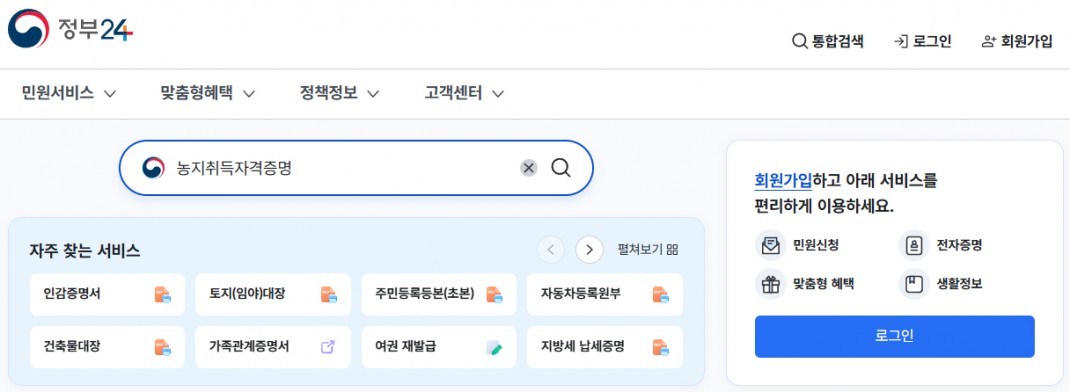Expand the 맞춤형혜택 menu
1070x392 pixels.
(x=208, y=93)
